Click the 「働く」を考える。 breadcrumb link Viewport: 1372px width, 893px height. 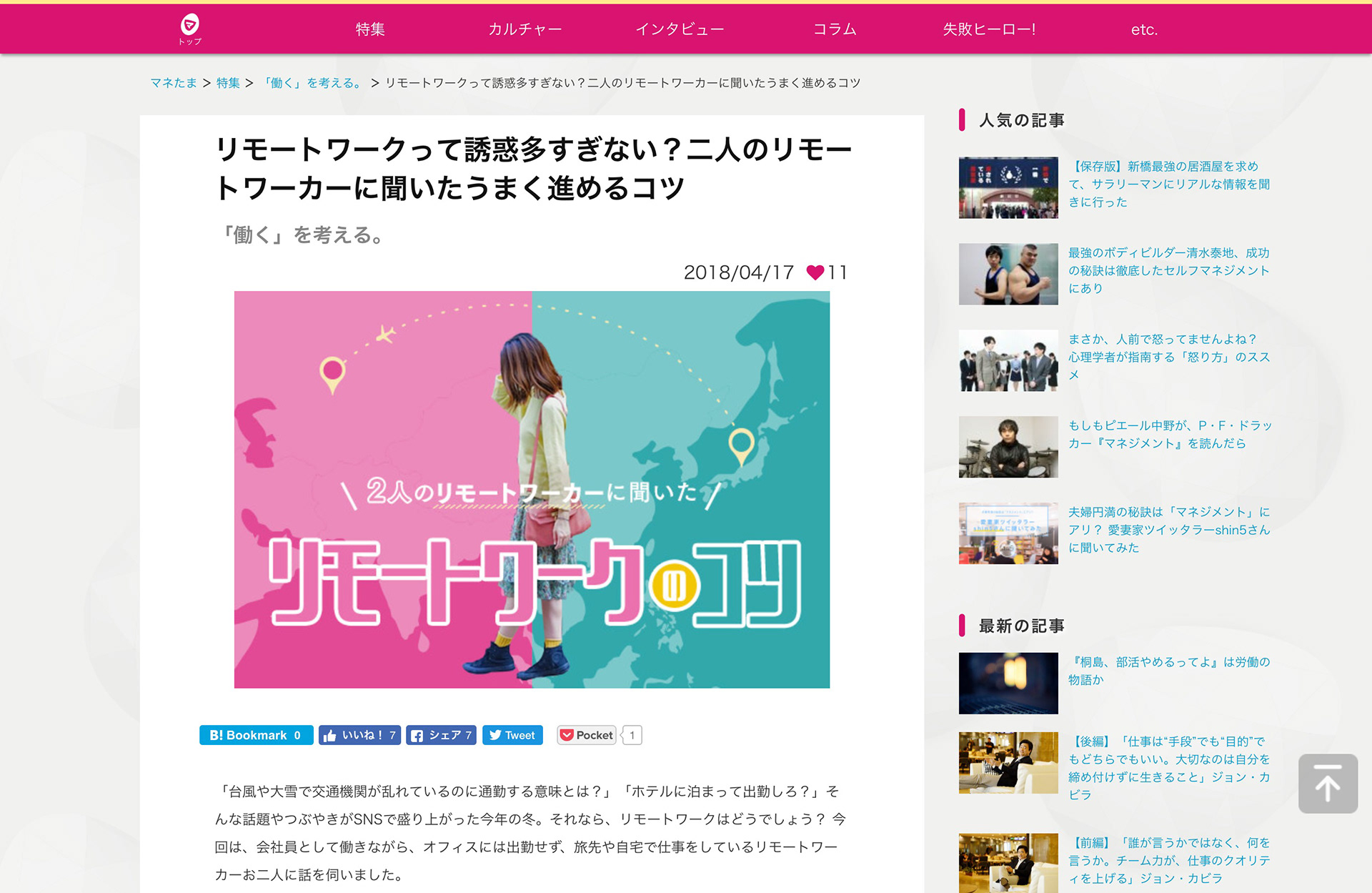tap(313, 83)
